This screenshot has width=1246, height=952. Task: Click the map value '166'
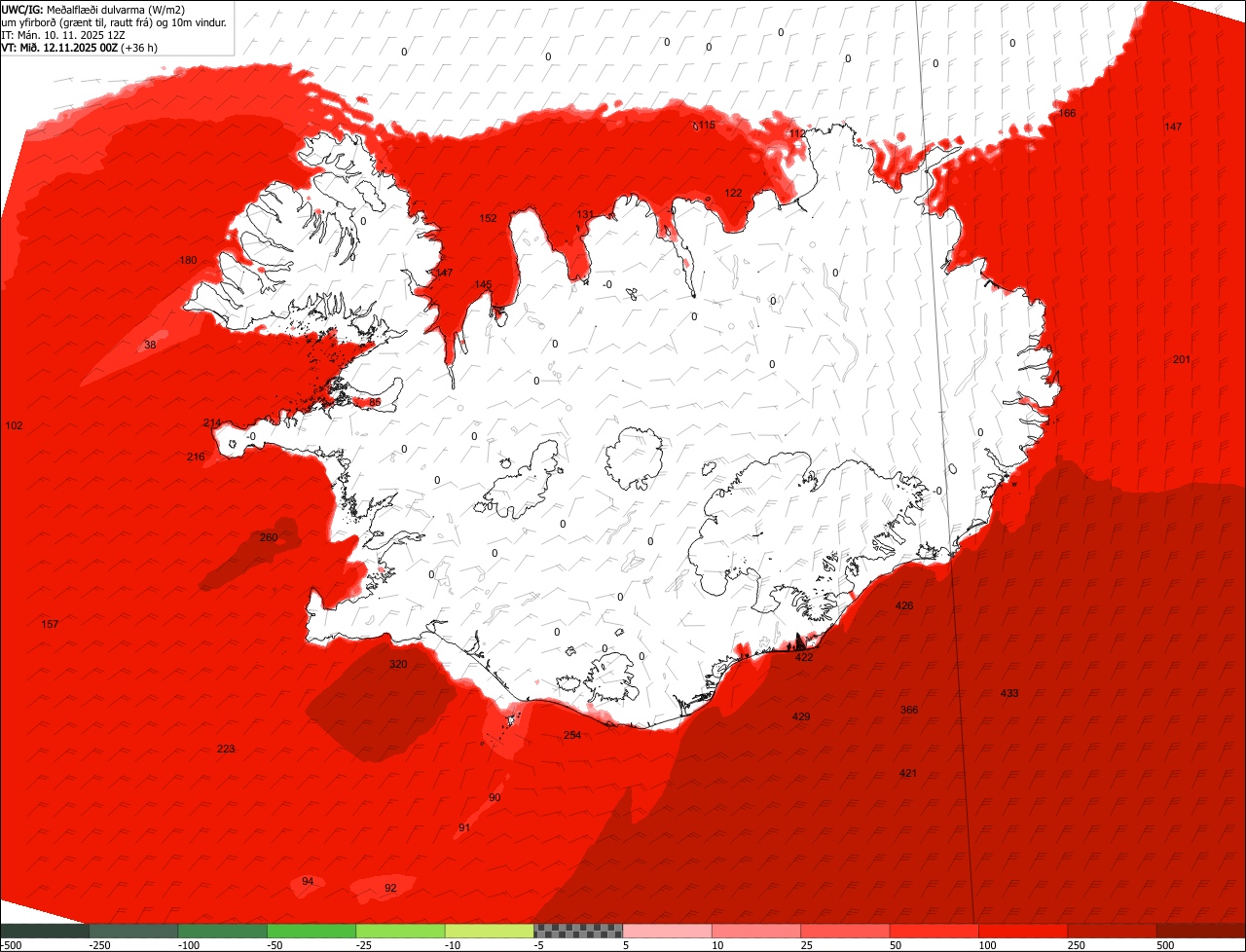(1067, 113)
